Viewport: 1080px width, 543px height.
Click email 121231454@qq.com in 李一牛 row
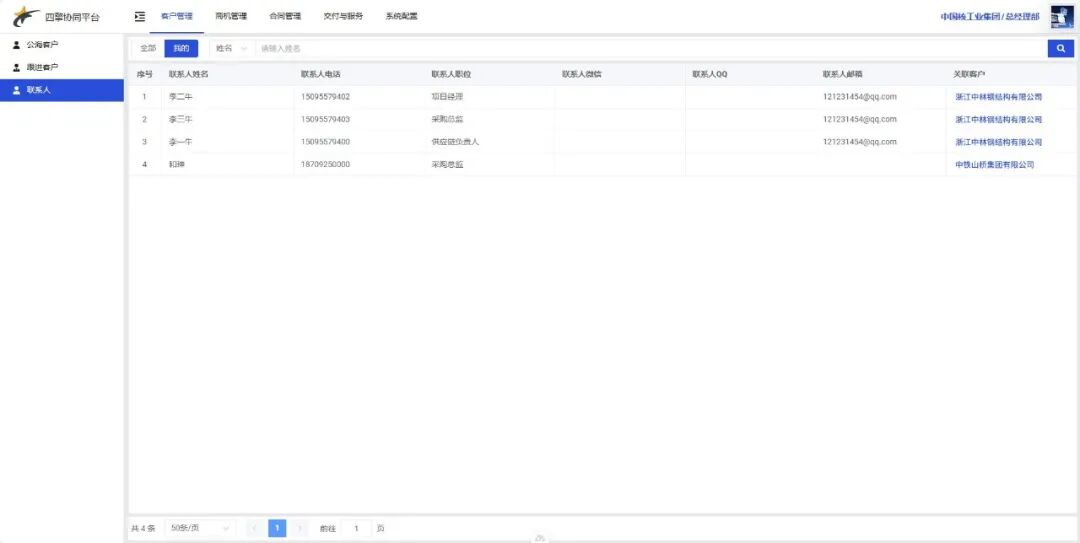860,143
